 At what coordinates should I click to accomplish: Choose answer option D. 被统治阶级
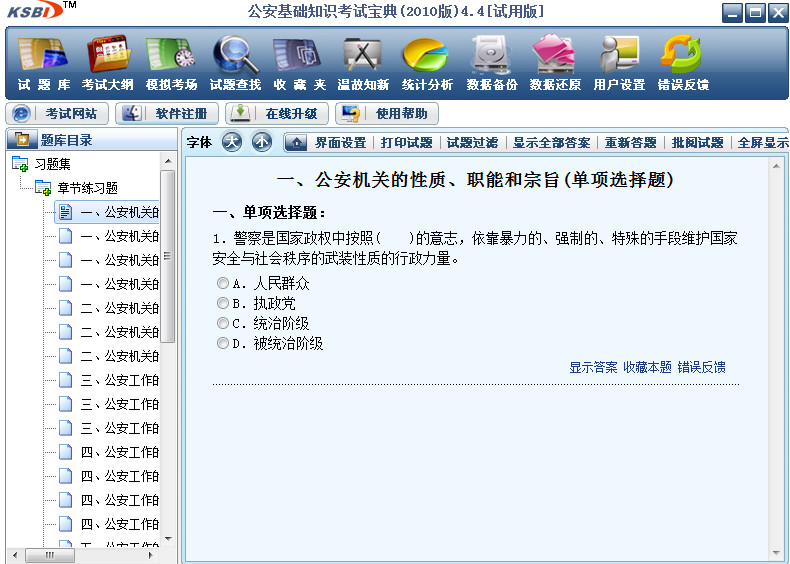[223, 344]
